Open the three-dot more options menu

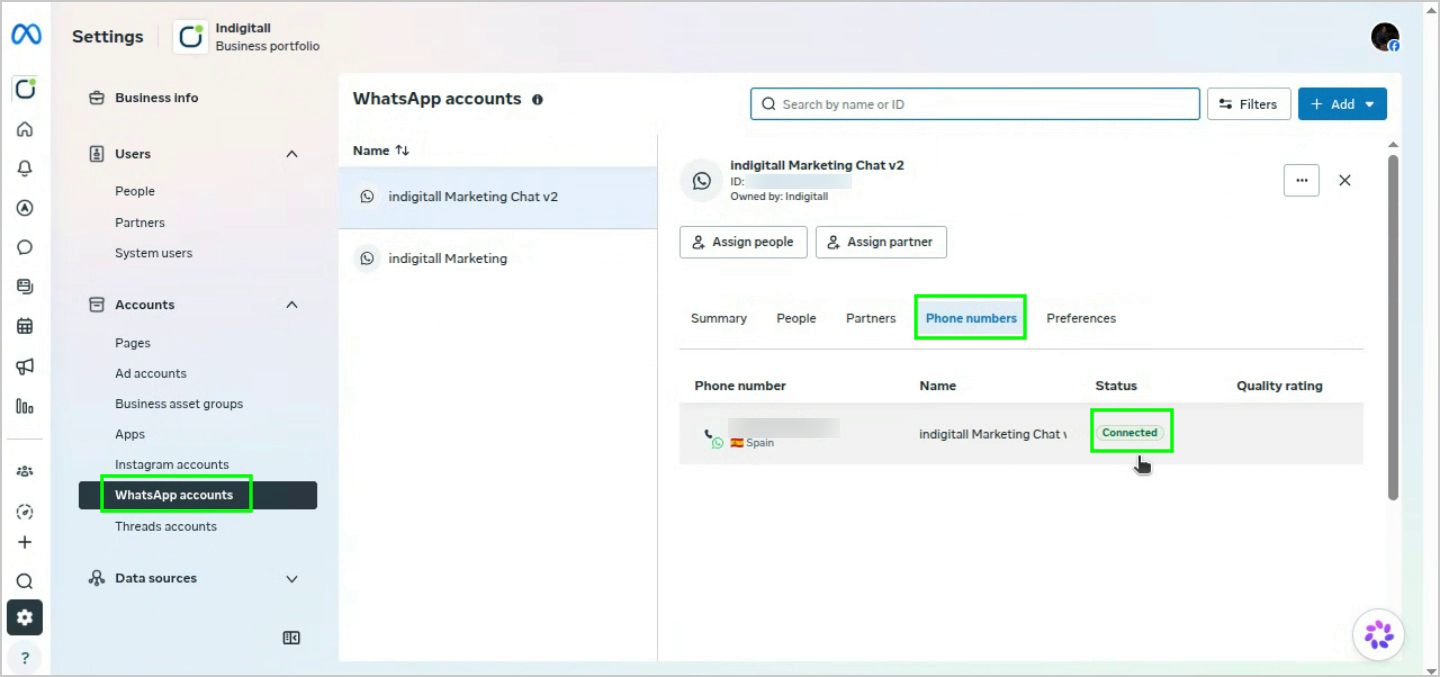click(x=1301, y=180)
